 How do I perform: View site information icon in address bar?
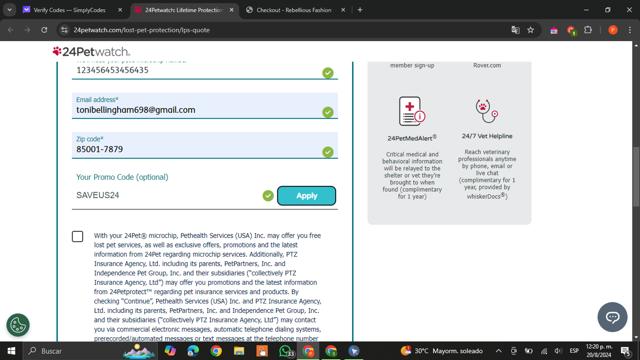64,30
